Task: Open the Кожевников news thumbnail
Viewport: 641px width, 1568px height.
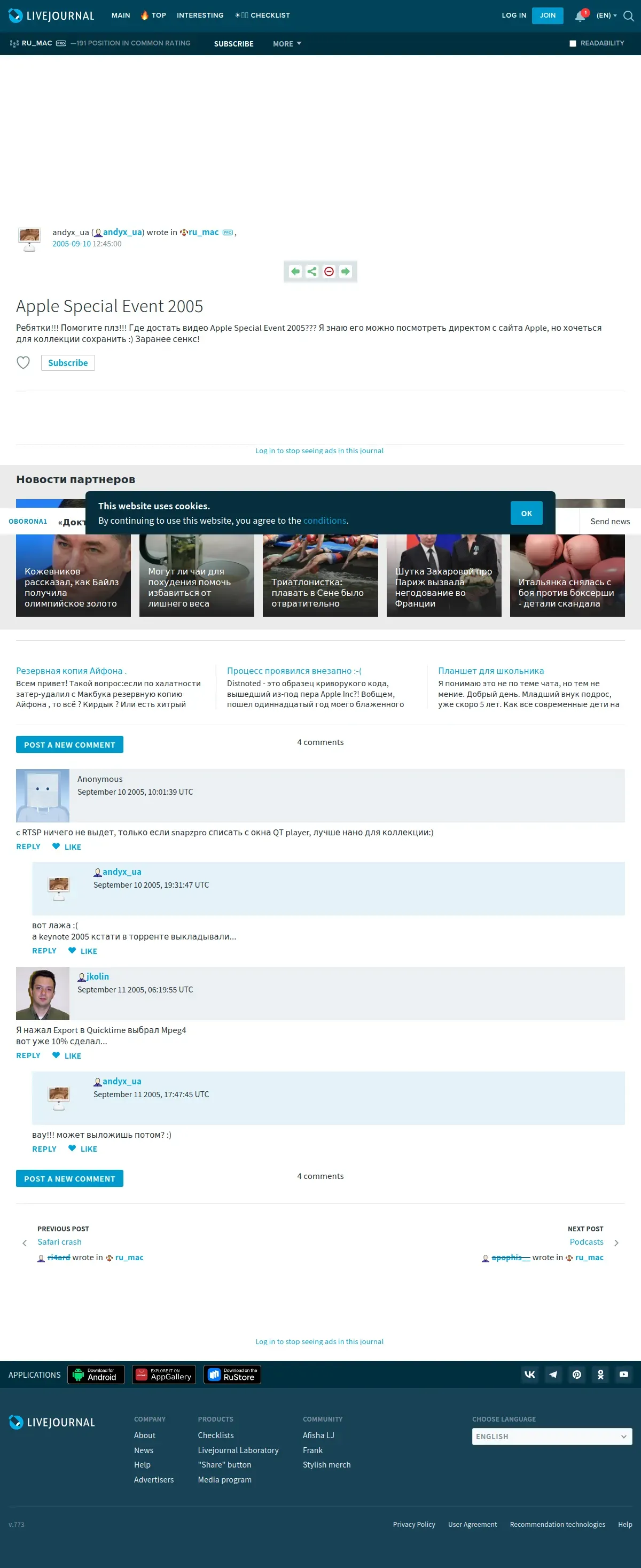Action: (x=73, y=575)
